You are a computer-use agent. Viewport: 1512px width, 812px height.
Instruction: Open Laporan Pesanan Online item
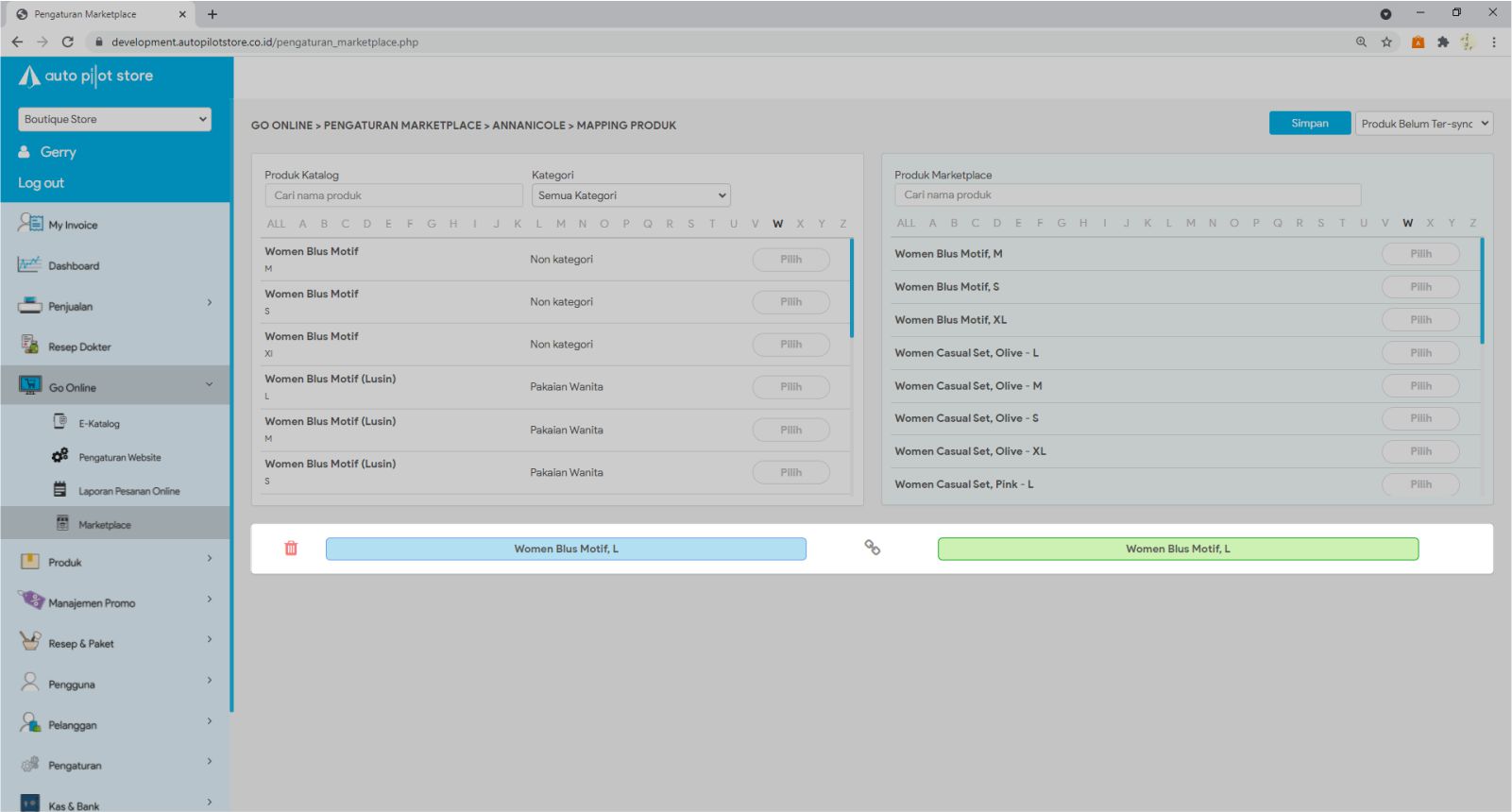click(128, 492)
